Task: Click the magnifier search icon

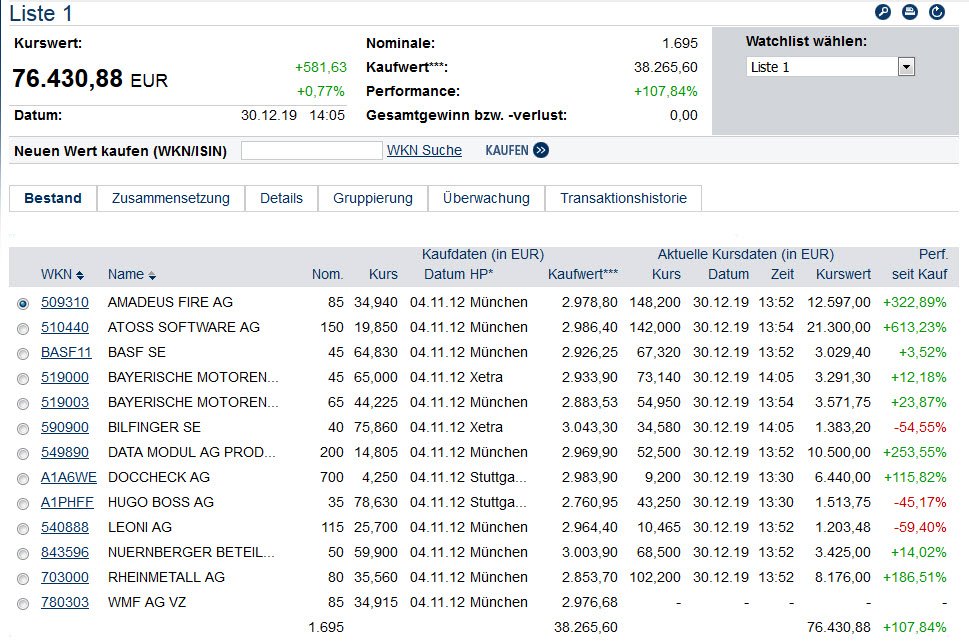Action: click(x=882, y=12)
